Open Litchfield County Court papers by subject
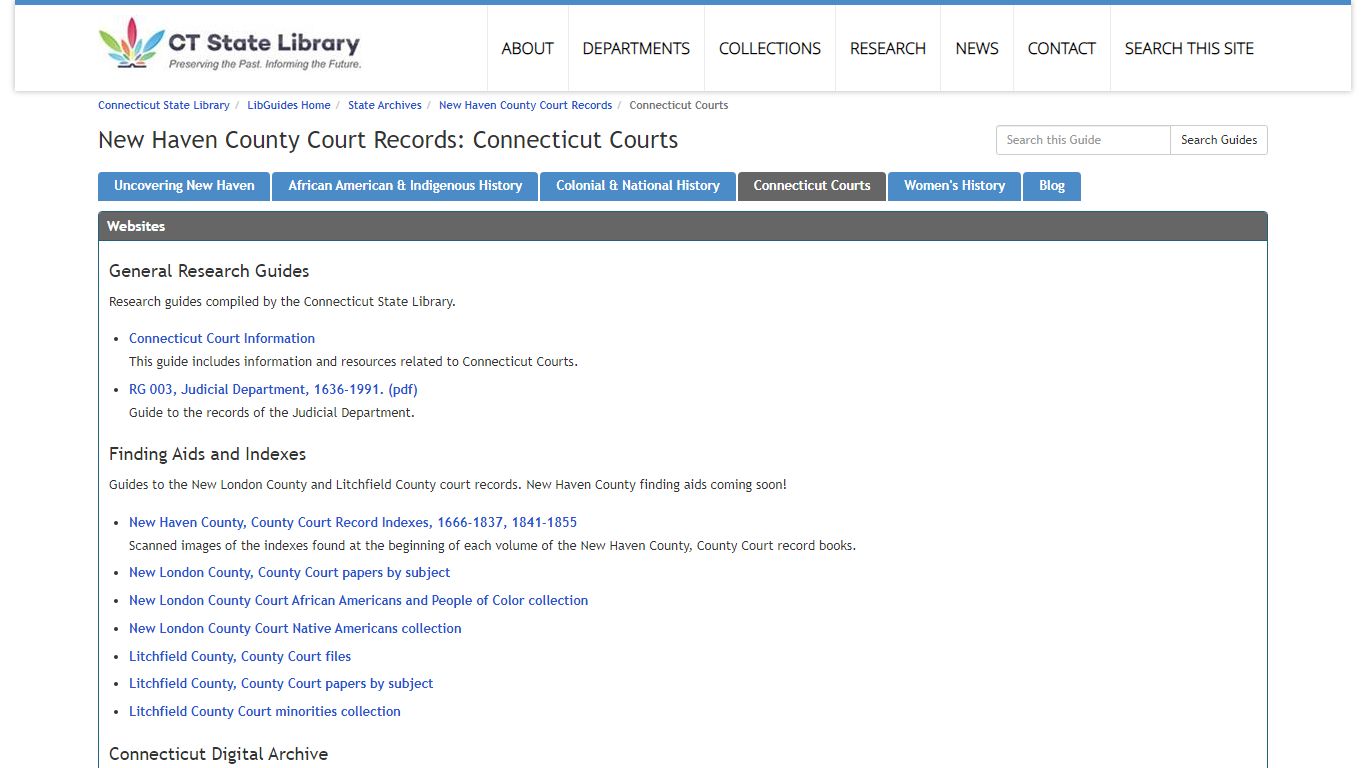 pyautogui.click(x=281, y=683)
